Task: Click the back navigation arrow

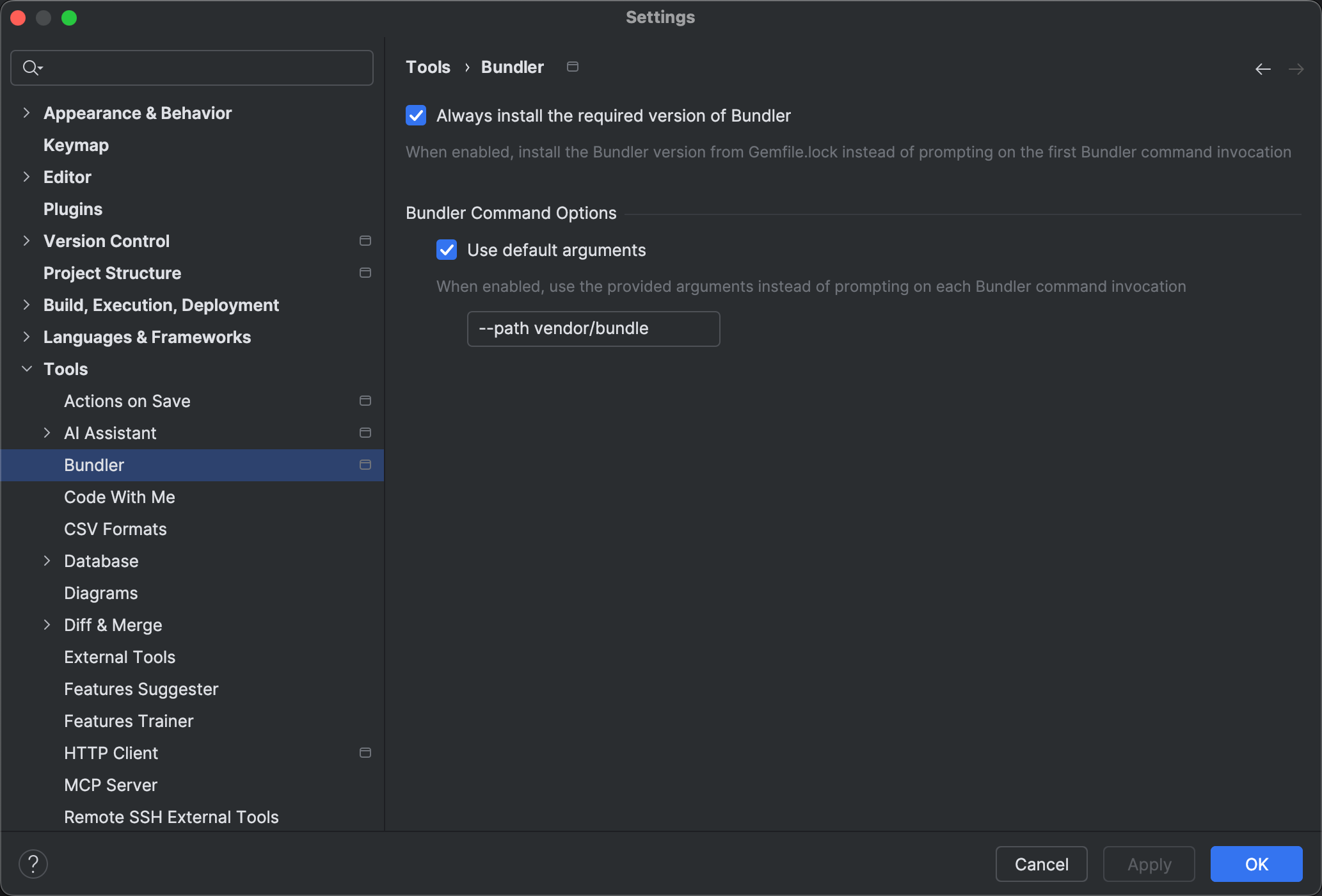Action: [1262, 68]
